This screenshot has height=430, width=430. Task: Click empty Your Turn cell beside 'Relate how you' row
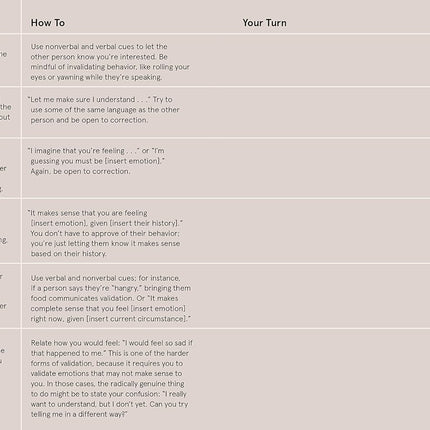click(x=333, y=379)
